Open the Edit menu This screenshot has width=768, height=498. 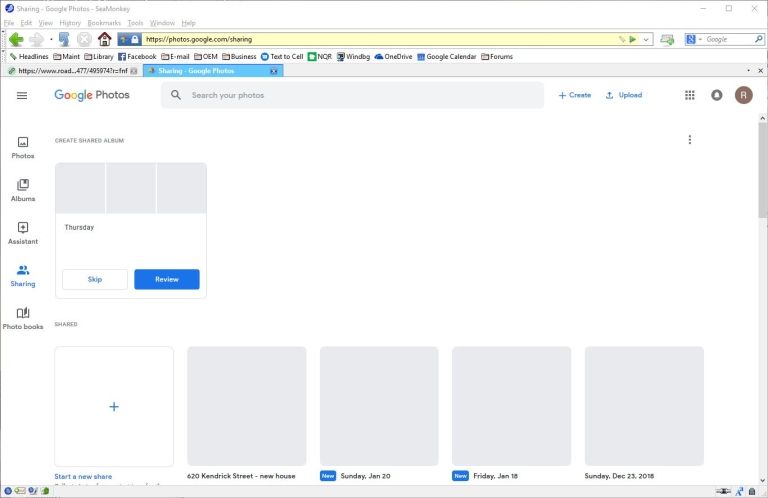click(x=26, y=23)
